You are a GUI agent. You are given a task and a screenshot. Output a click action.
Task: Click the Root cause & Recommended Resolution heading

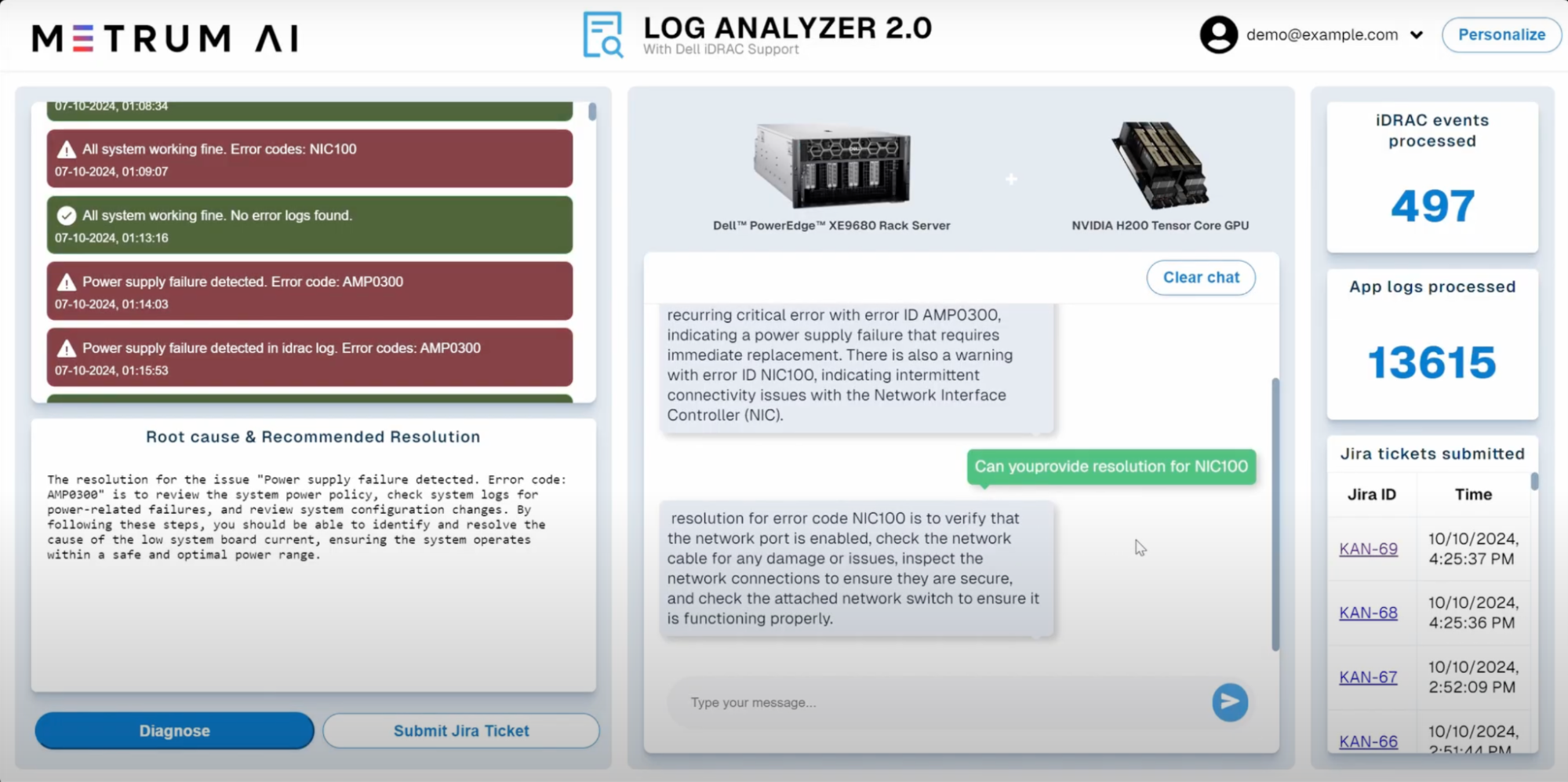point(313,437)
